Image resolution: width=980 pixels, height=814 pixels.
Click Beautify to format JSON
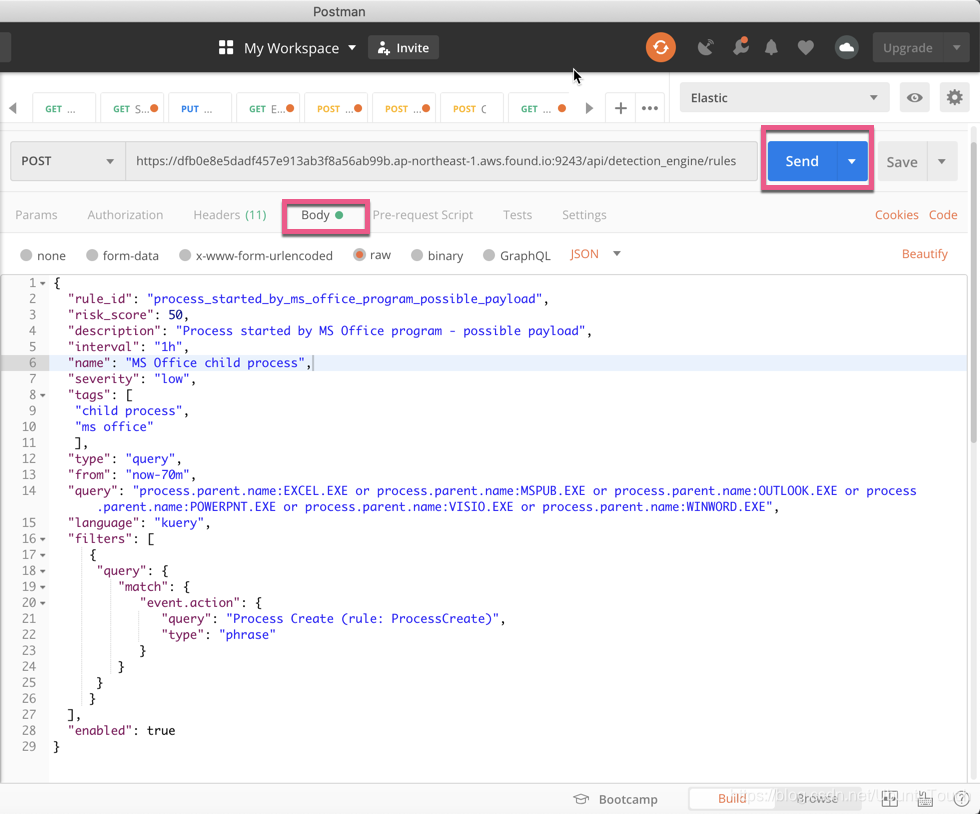(x=924, y=254)
